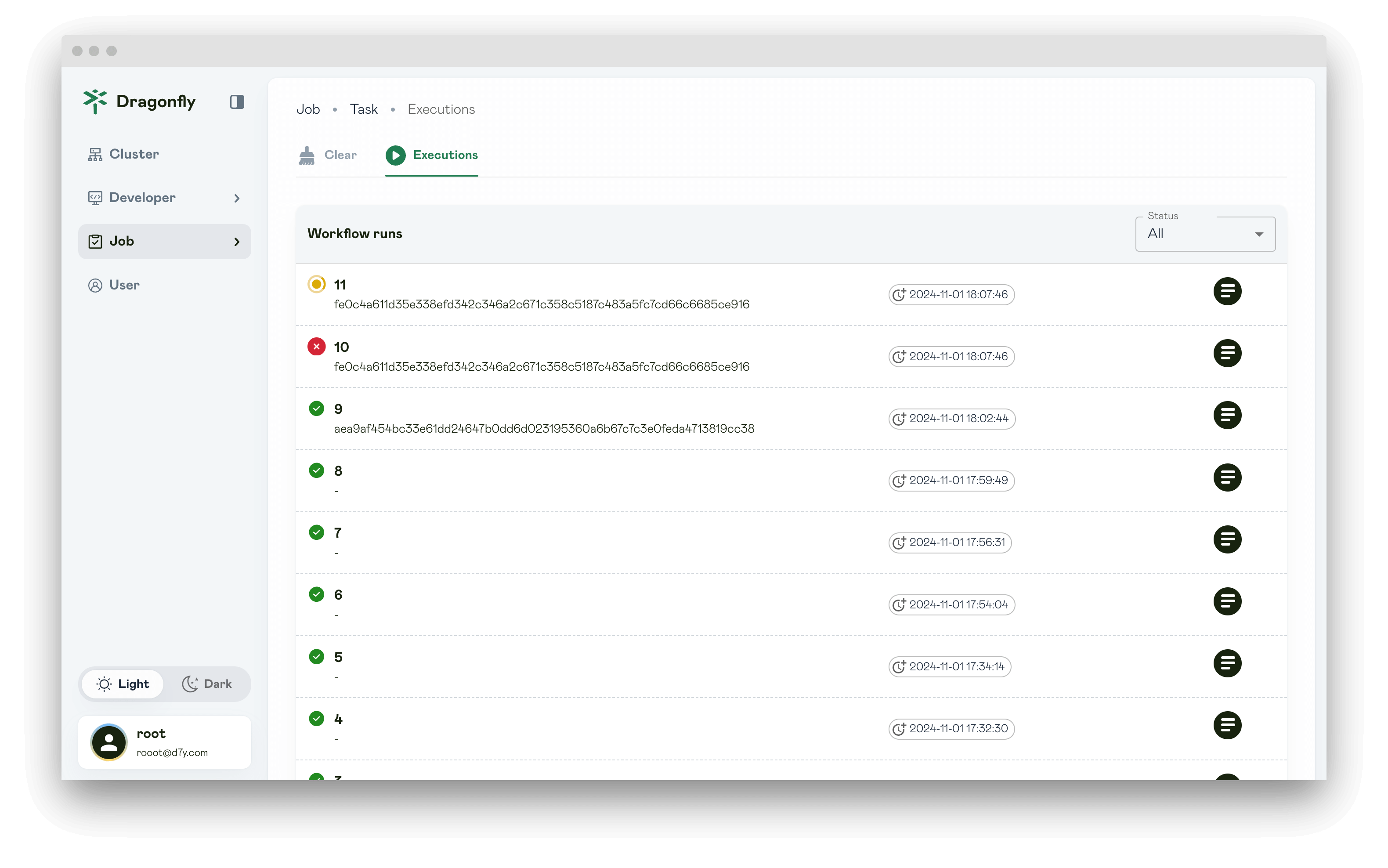Click timestamp 2024-11-01 17:59:49
This screenshot has height=868, width=1388.
952,481
